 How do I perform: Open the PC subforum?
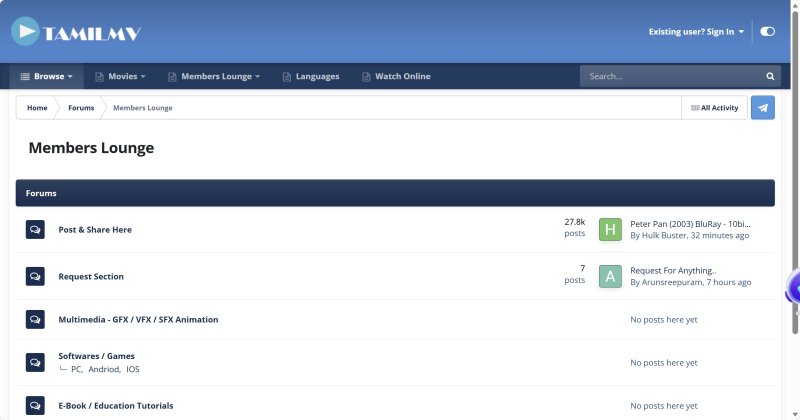(76, 369)
